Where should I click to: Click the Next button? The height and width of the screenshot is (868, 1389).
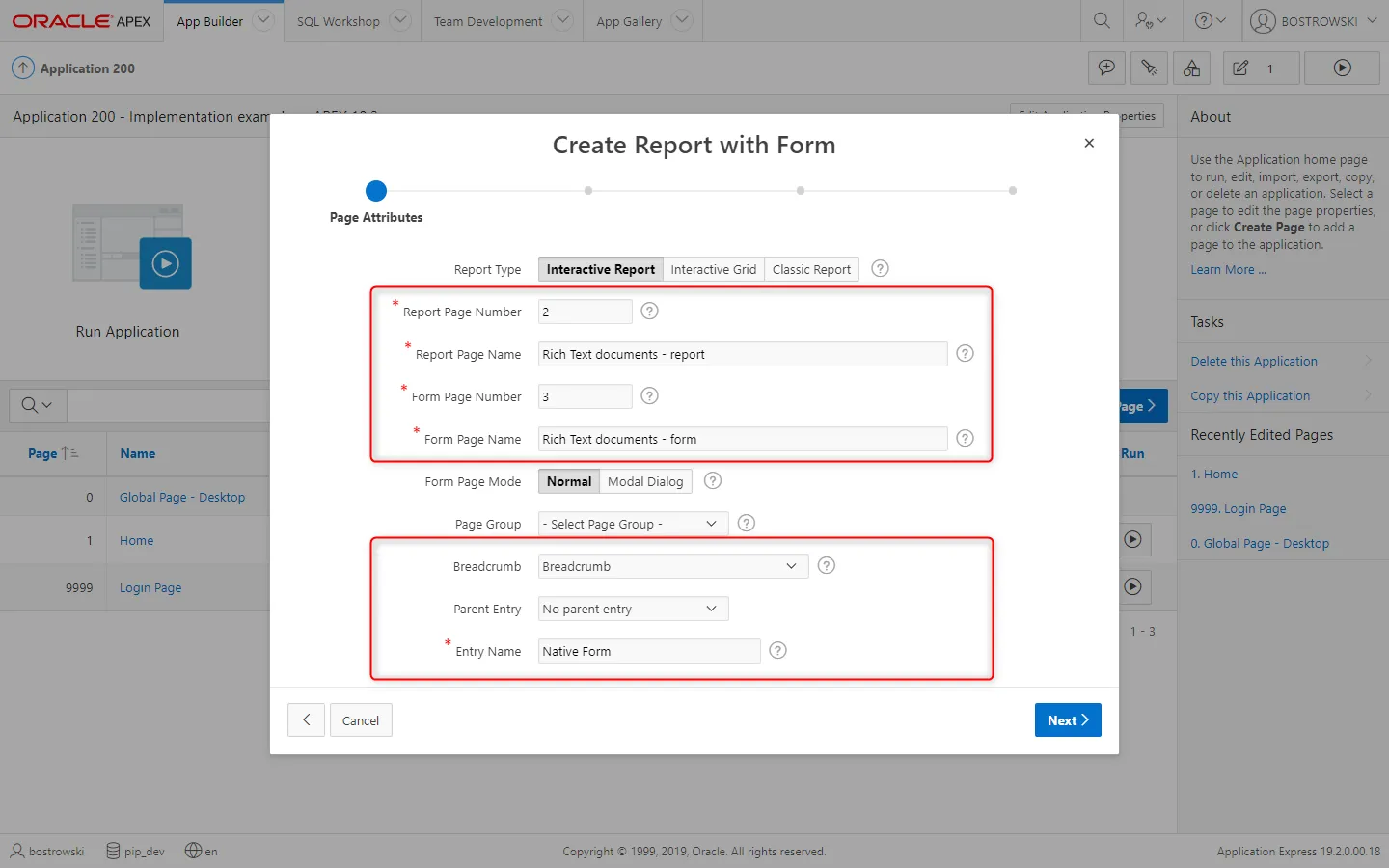pos(1068,720)
